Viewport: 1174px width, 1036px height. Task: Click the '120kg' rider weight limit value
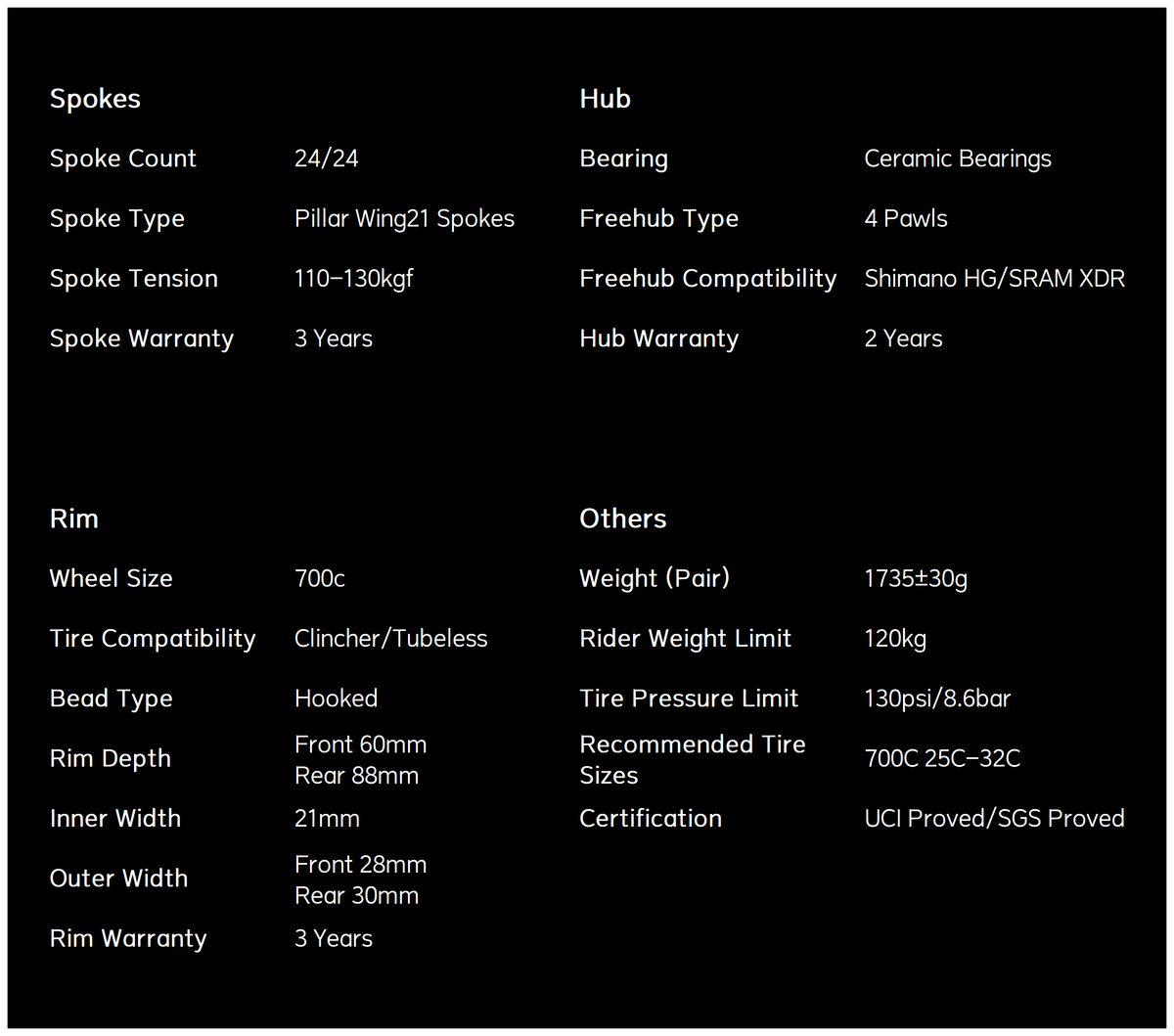[x=895, y=639]
